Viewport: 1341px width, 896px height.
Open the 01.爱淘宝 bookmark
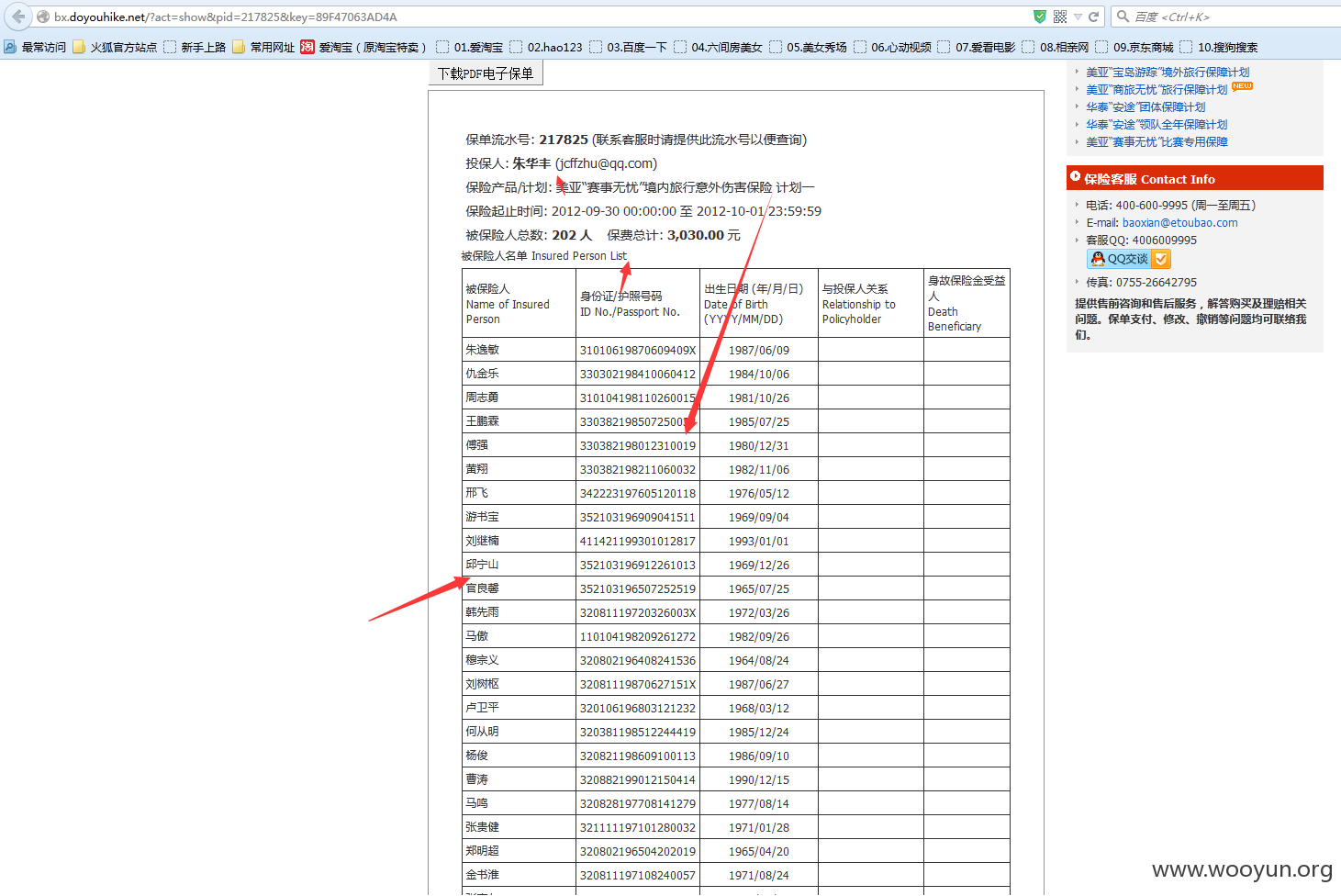(x=469, y=47)
